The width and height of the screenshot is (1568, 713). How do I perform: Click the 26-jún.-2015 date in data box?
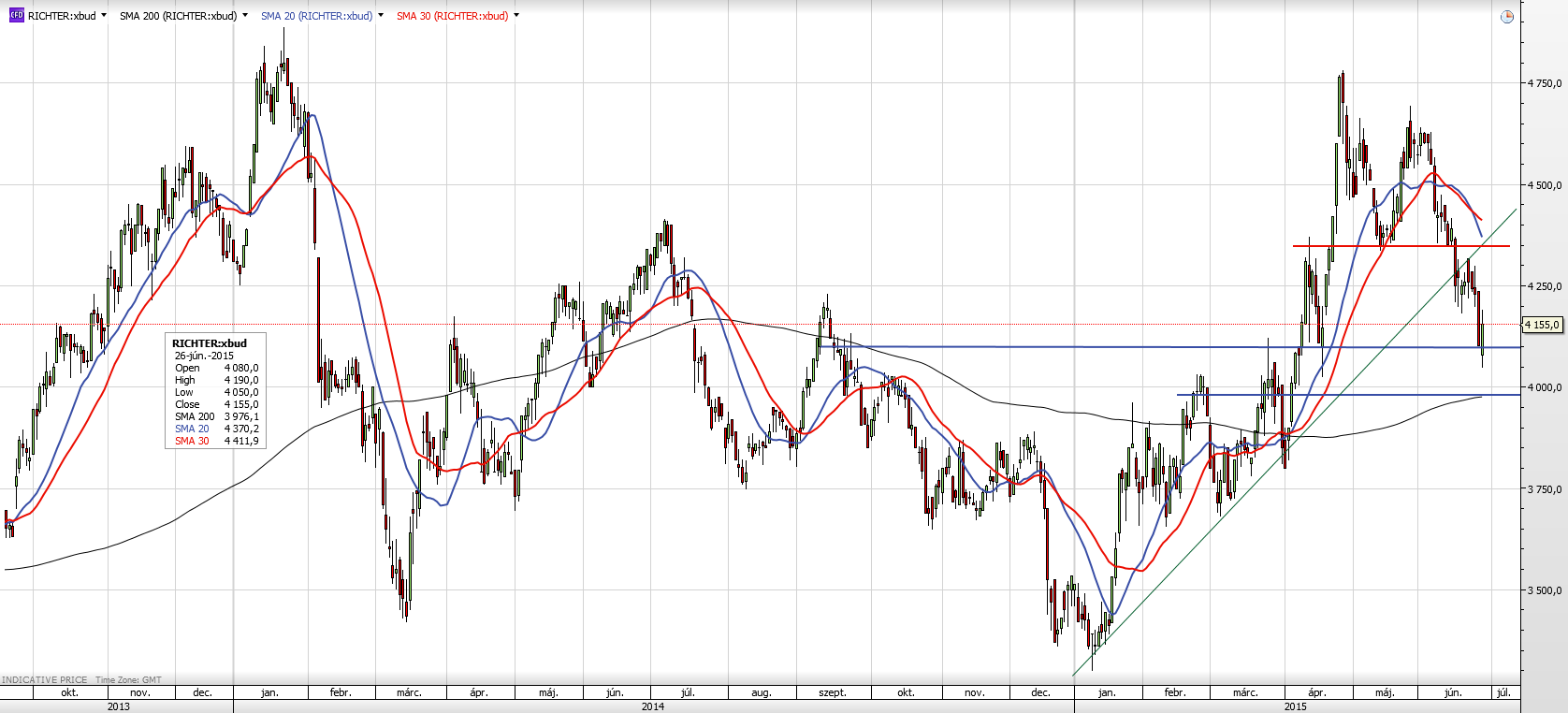point(204,356)
